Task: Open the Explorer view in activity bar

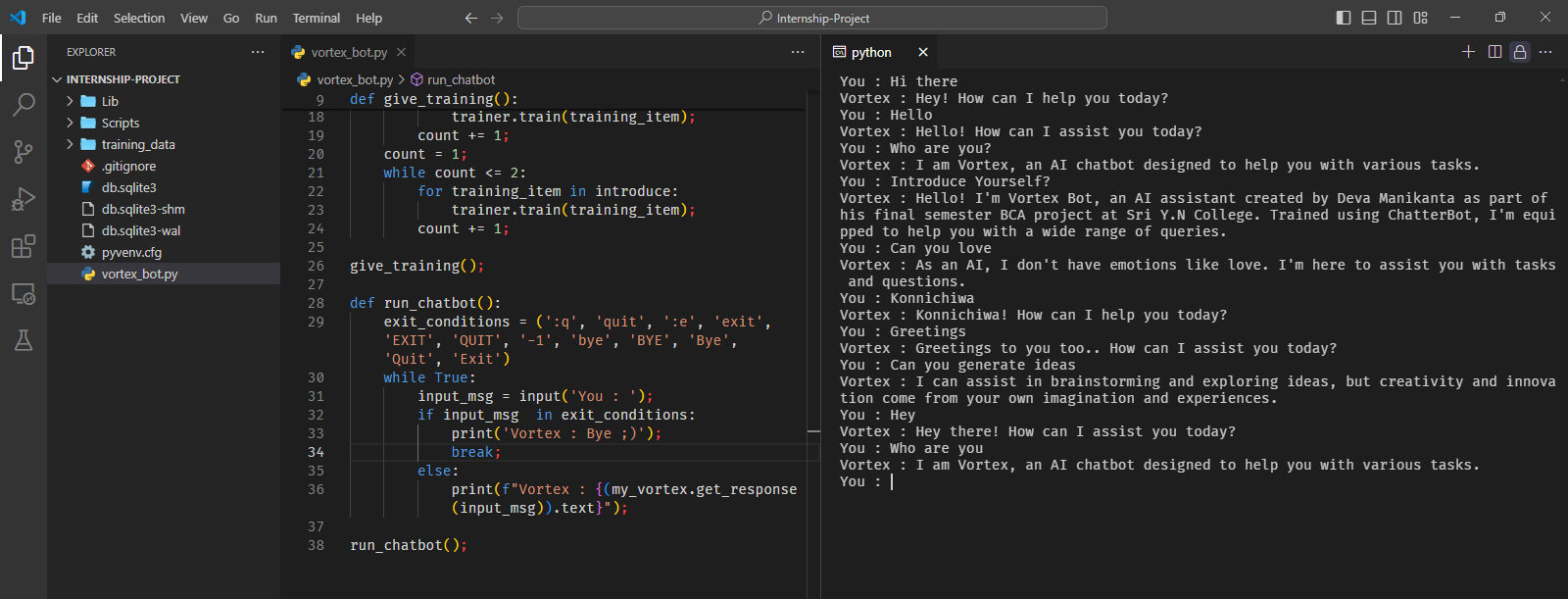Action: coord(24,58)
